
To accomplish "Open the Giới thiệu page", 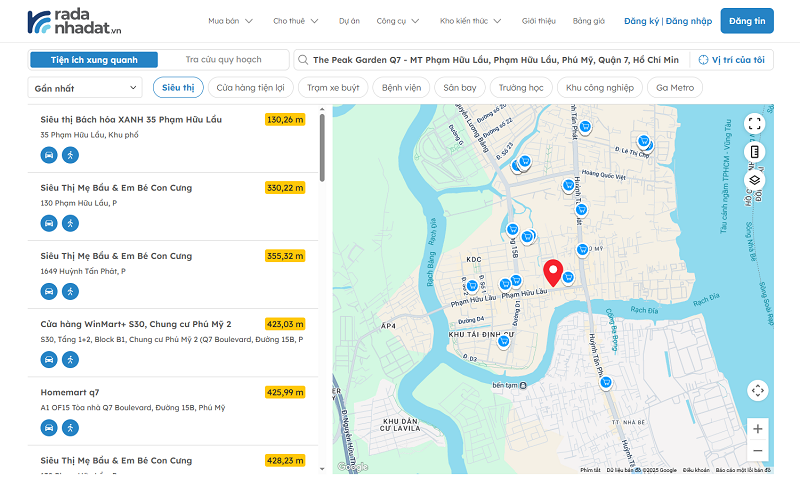I will click(x=538, y=21).
